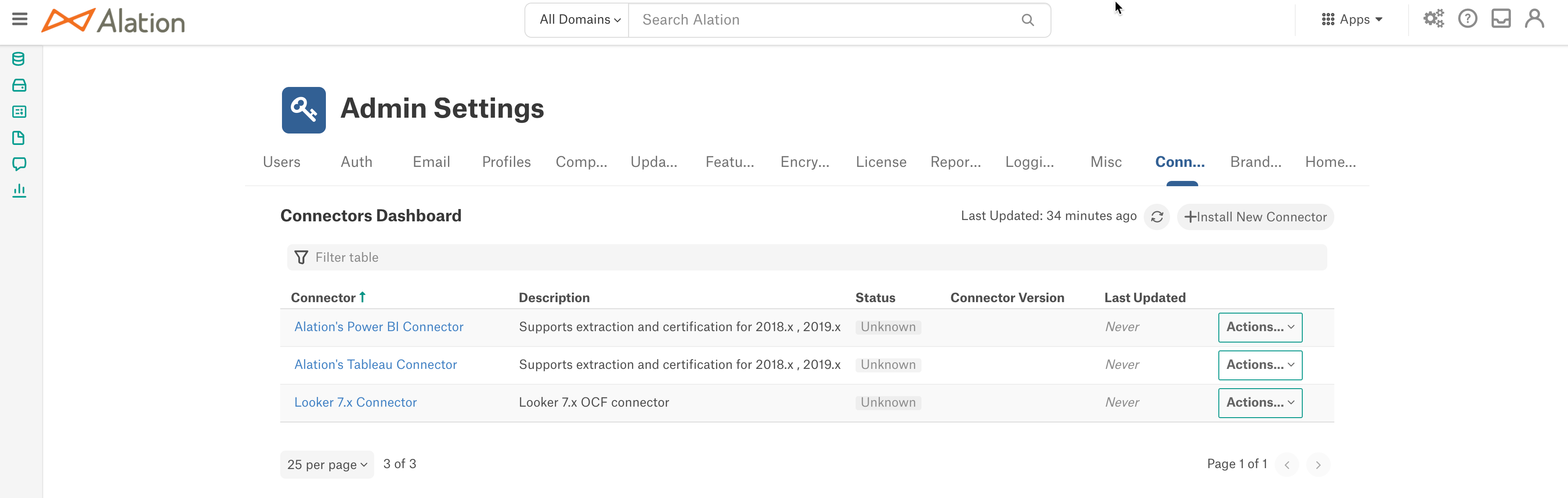This screenshot has width=1568, height=498.
Task: Click the search magnifier icon
Action: (1027, 20)
